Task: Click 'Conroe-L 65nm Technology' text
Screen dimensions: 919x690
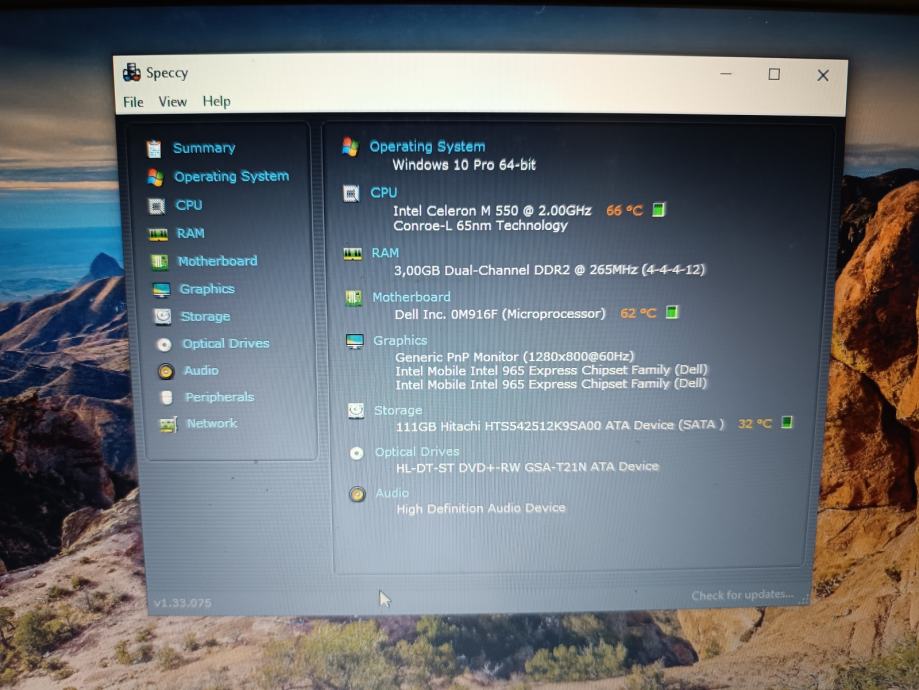Action: 480,226
